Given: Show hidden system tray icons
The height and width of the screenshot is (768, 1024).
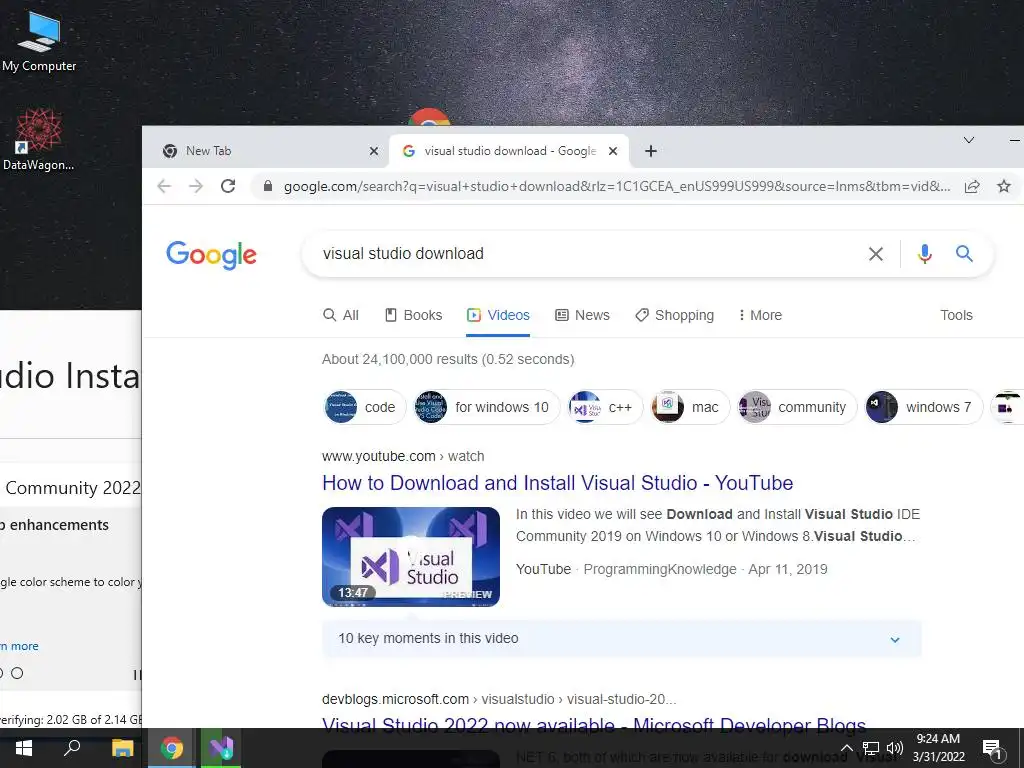Looking at the screenshot, I should [x=846, y=748].
